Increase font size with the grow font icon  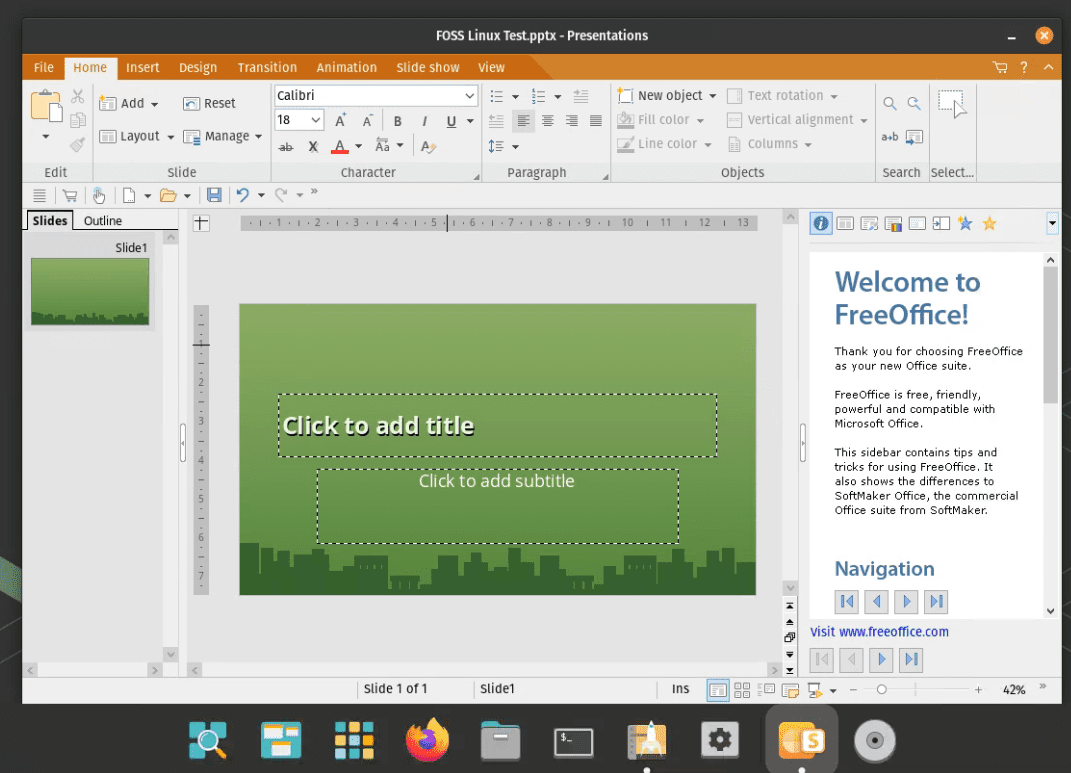point(340,121)
